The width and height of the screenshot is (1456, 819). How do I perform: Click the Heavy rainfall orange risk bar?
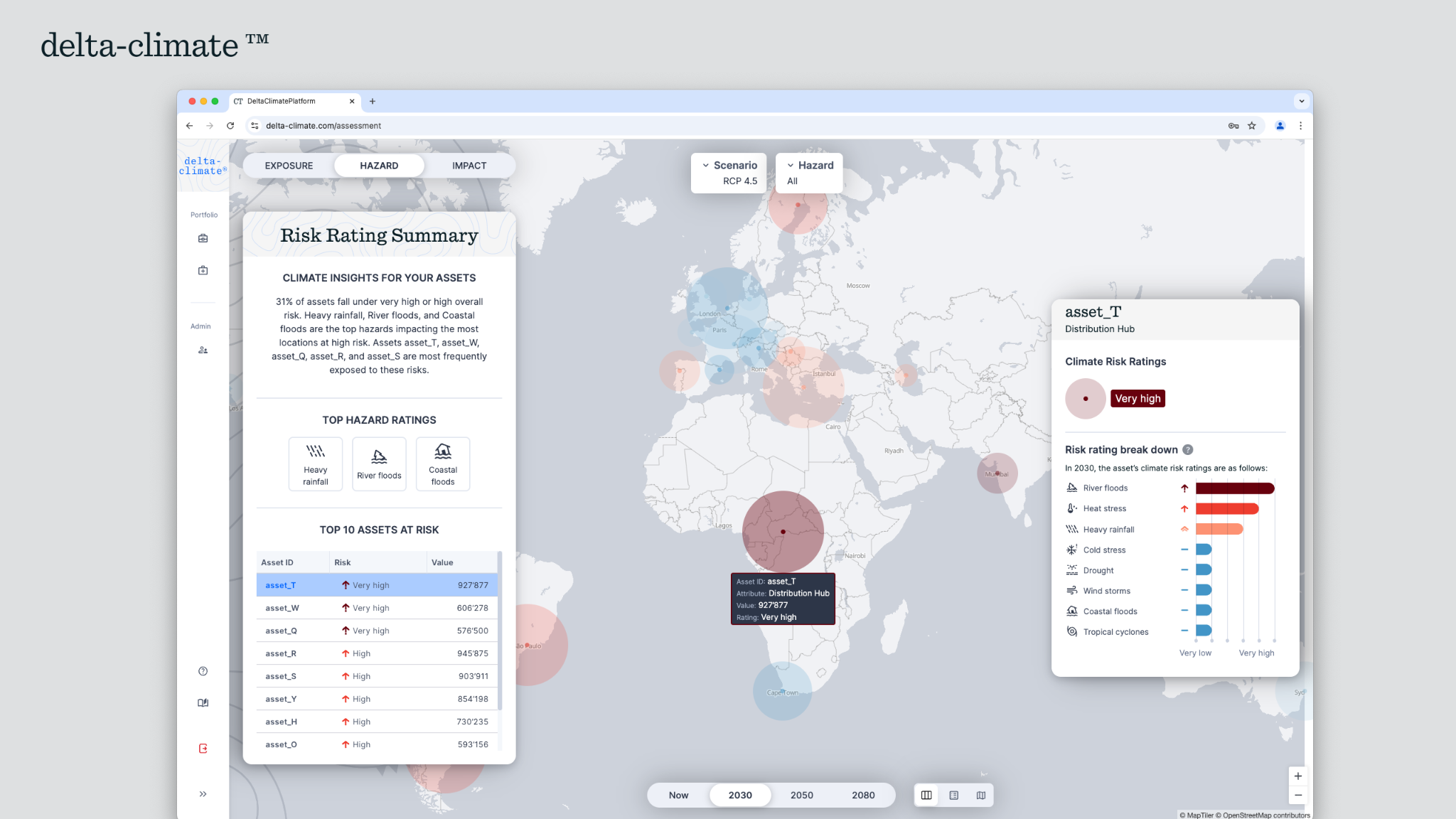point(1219,529)
